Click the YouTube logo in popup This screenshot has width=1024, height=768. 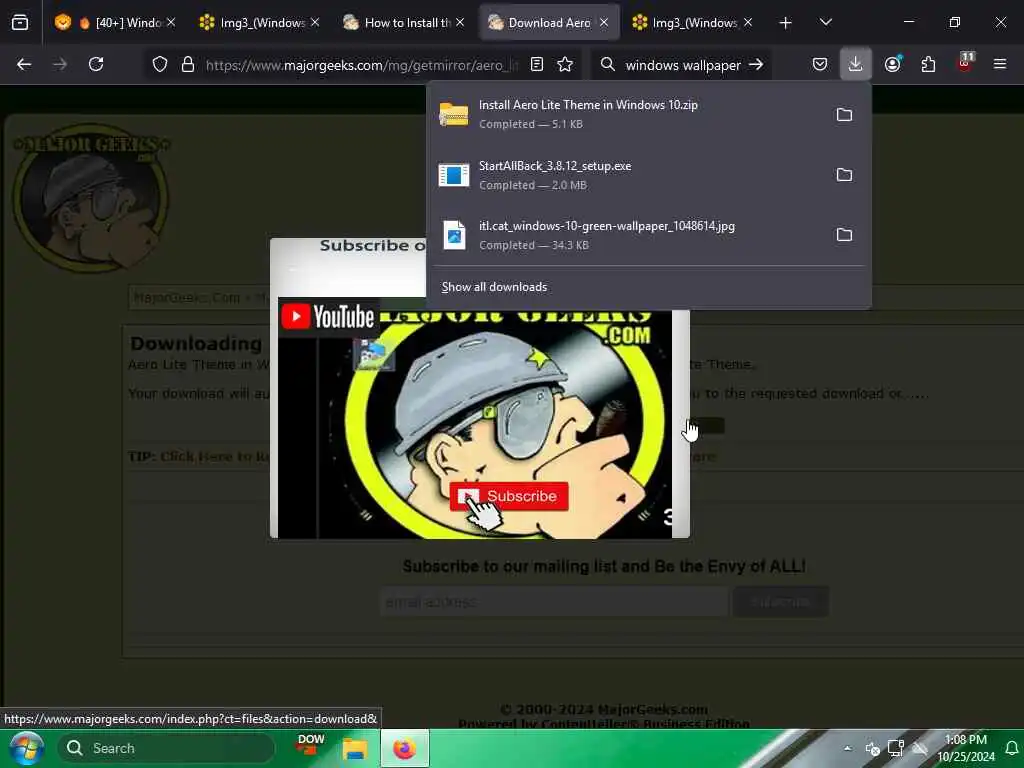click(328, 317)
